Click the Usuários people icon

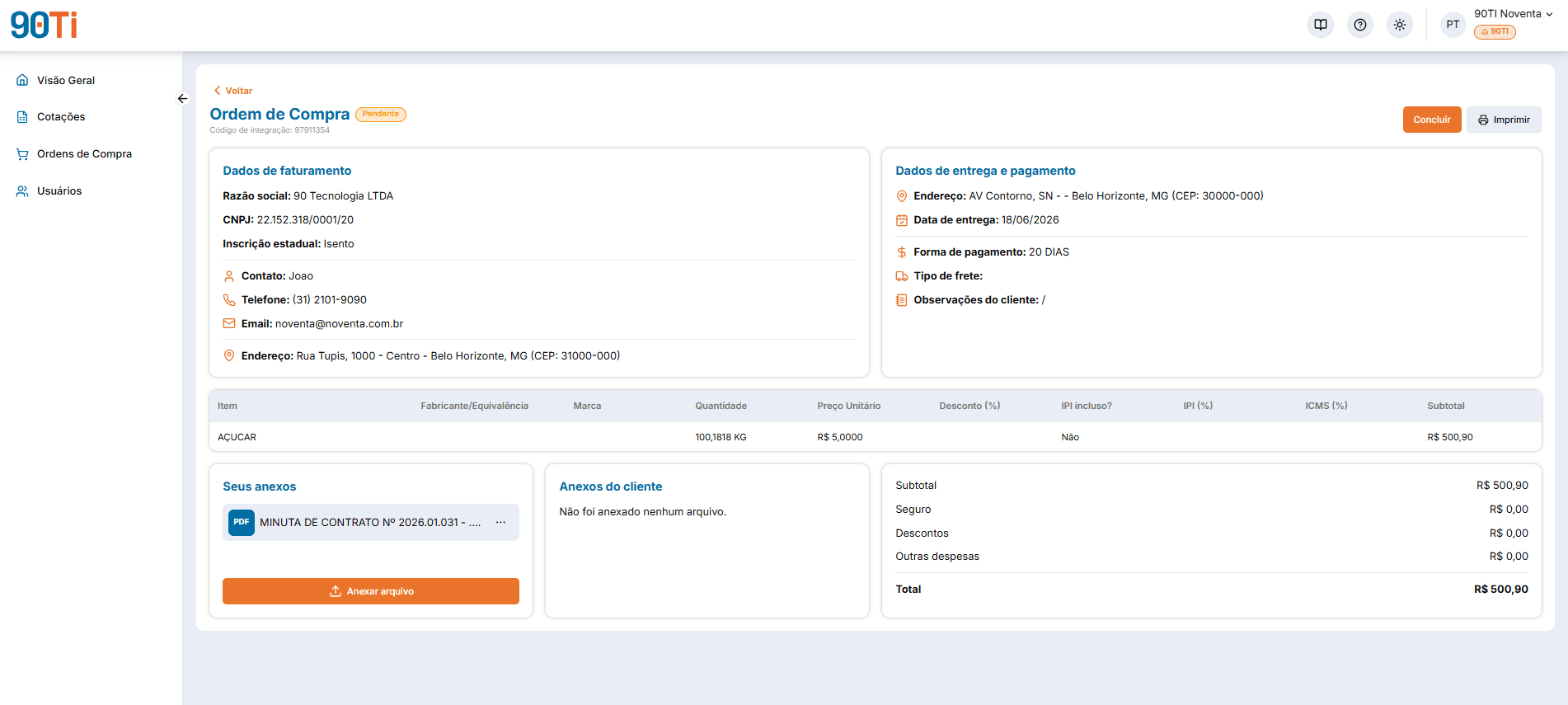click(x=22, y=191)
